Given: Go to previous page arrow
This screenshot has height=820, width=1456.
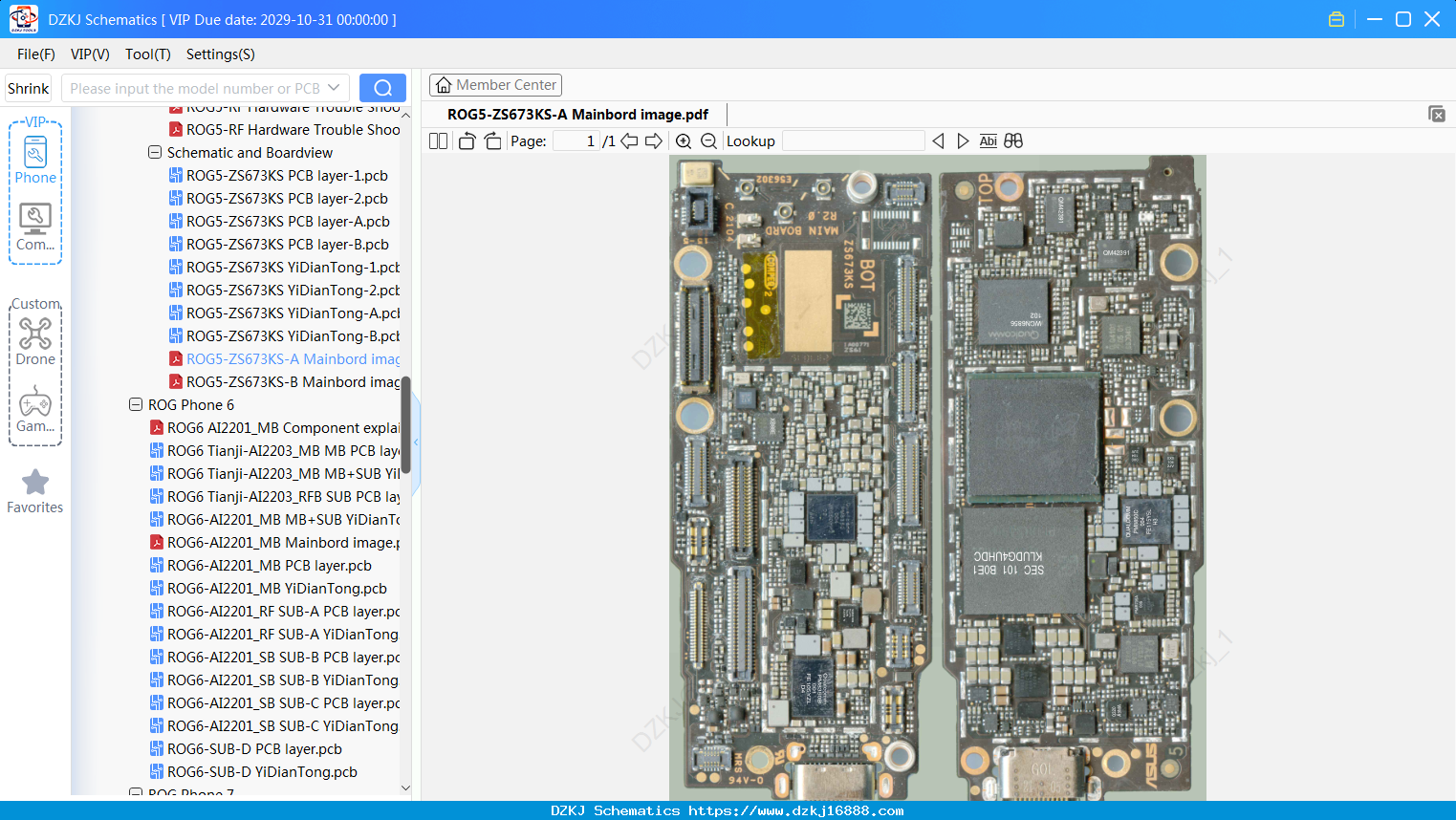Looking at the screenshot, I should tap(629, 141).
